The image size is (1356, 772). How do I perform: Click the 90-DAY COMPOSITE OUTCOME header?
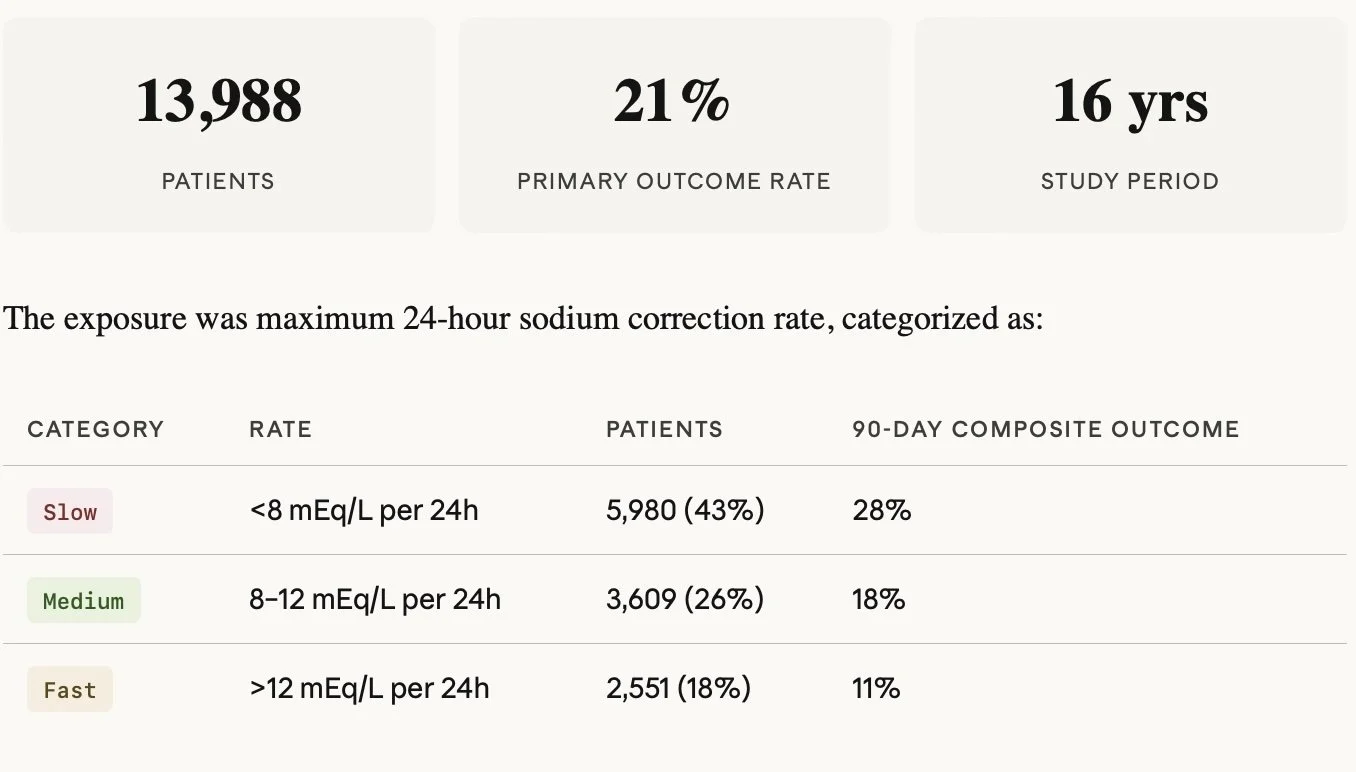(x=1045, y=430)
